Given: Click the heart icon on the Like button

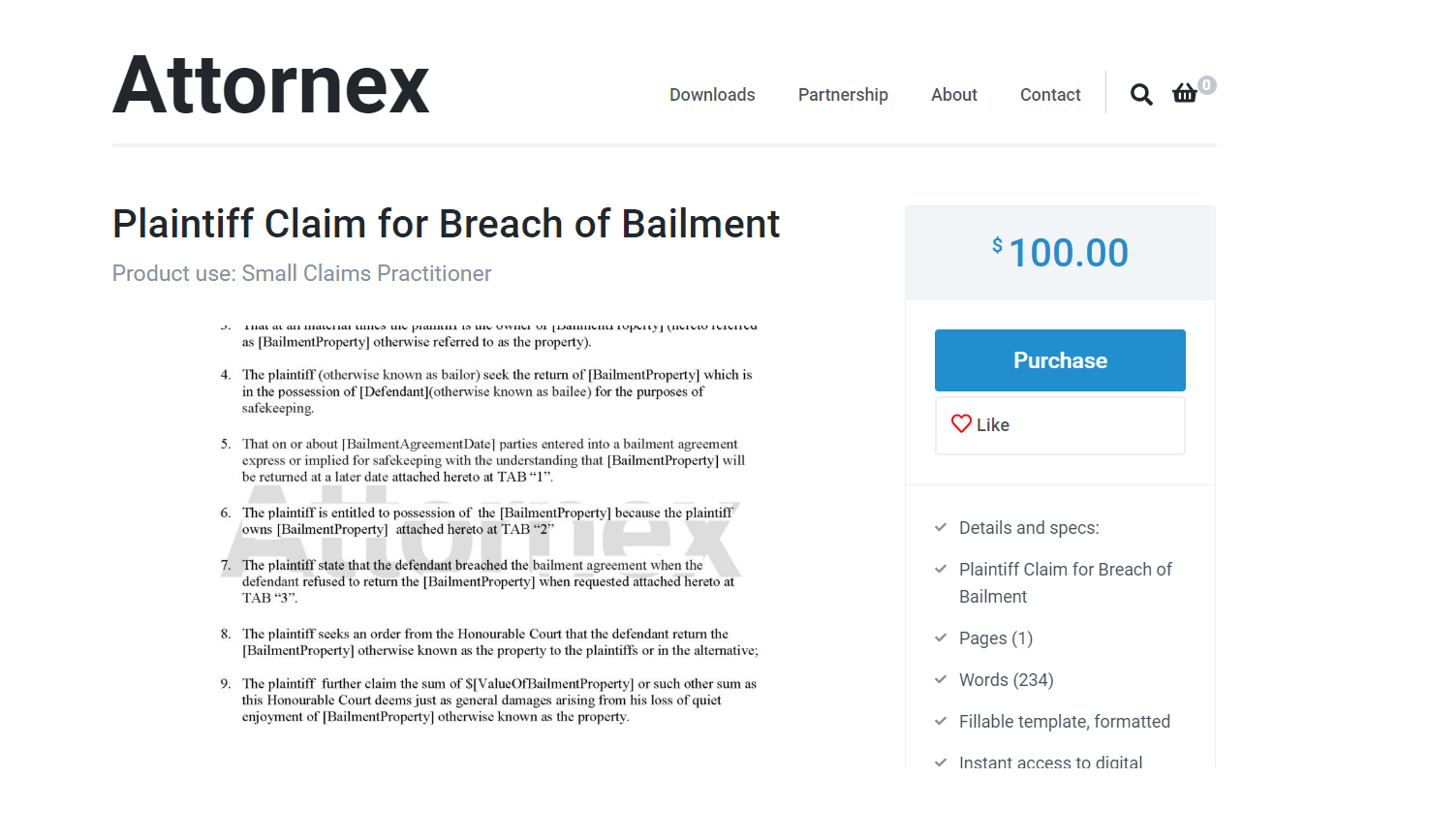Looking at the screenshot, I should click(961, 423).
